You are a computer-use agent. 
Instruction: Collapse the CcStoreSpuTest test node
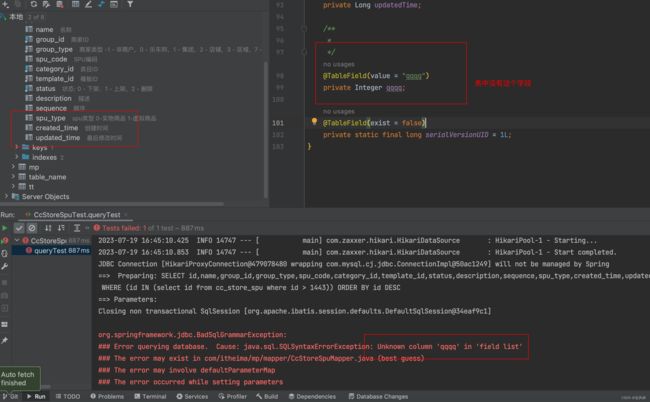coord(17,240)
